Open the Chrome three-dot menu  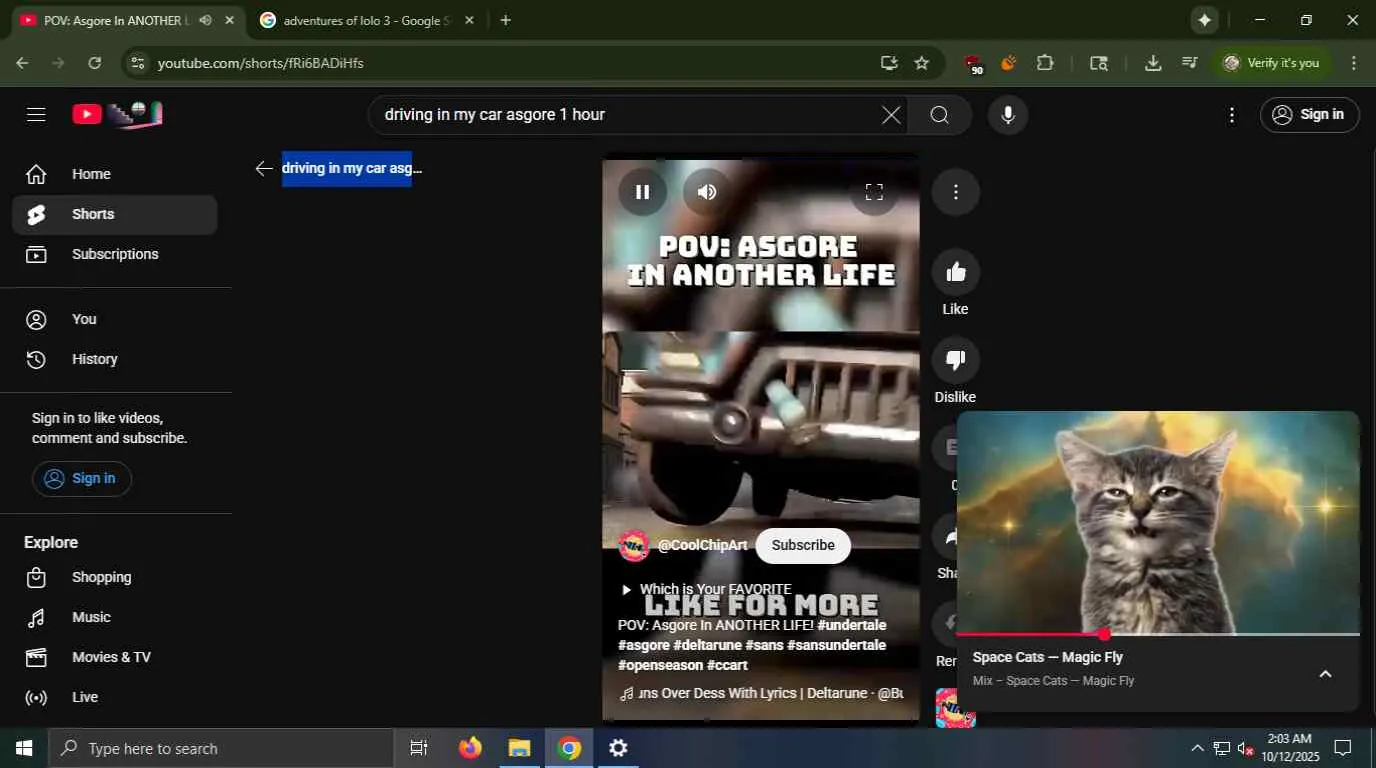pos(1354,63)
